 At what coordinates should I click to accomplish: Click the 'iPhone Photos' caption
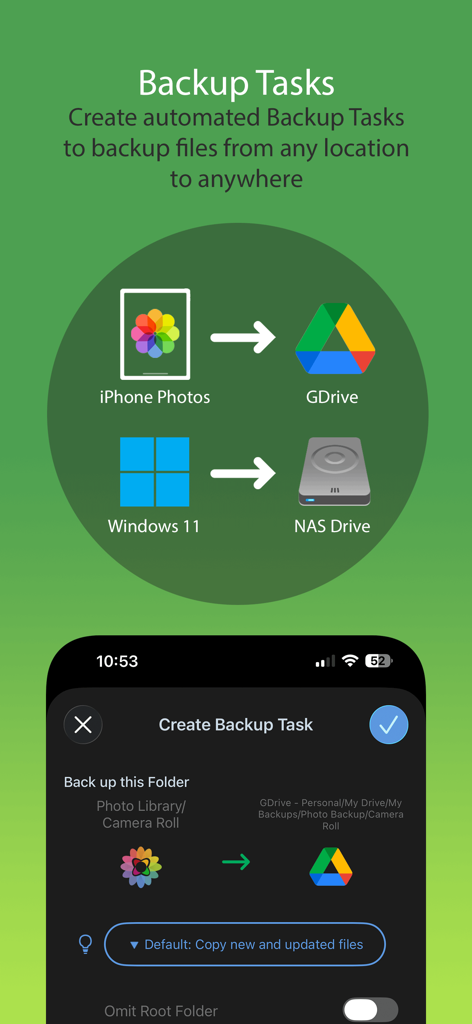155,396
